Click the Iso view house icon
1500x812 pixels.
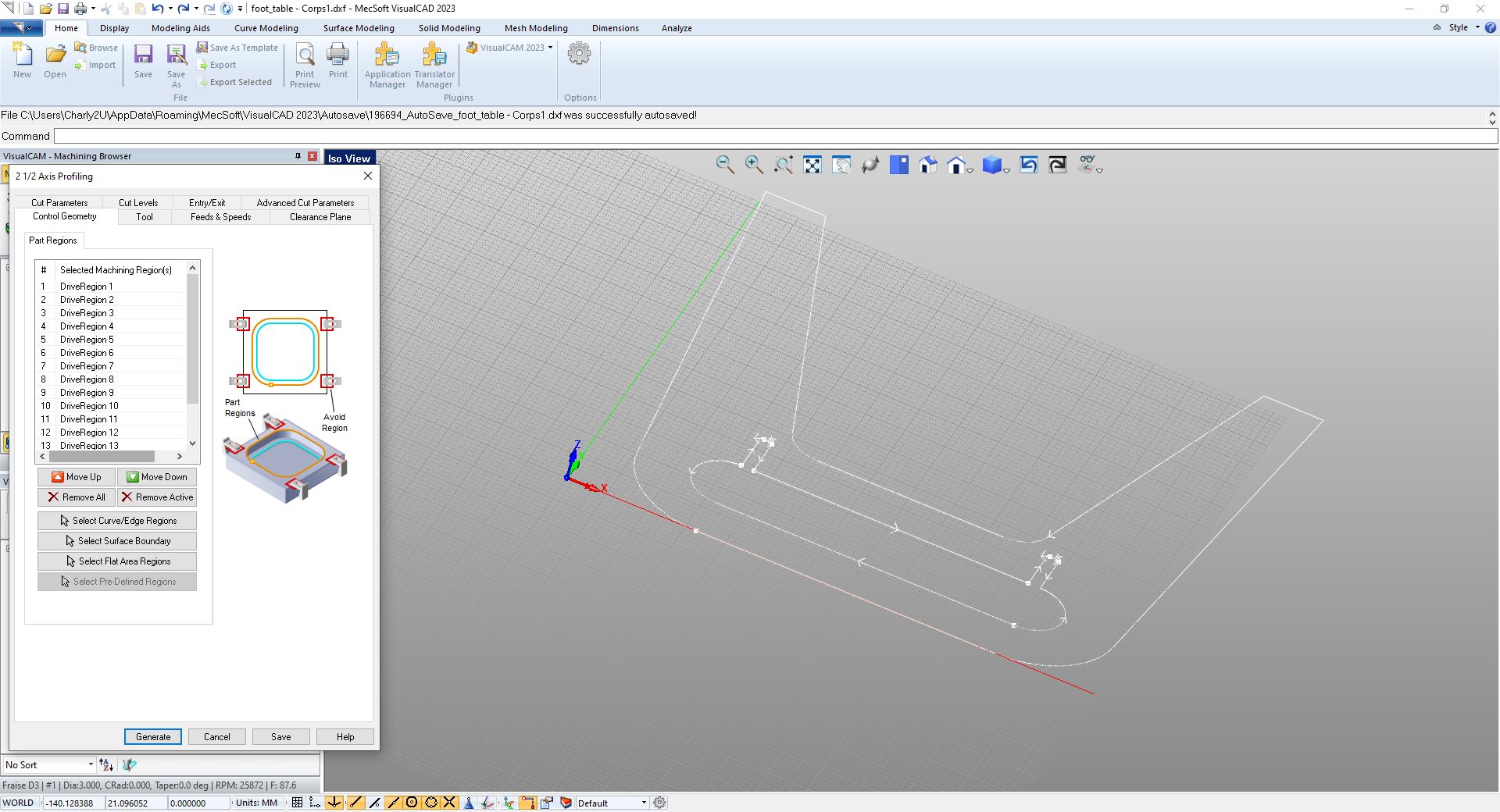[x=928, y=165]
